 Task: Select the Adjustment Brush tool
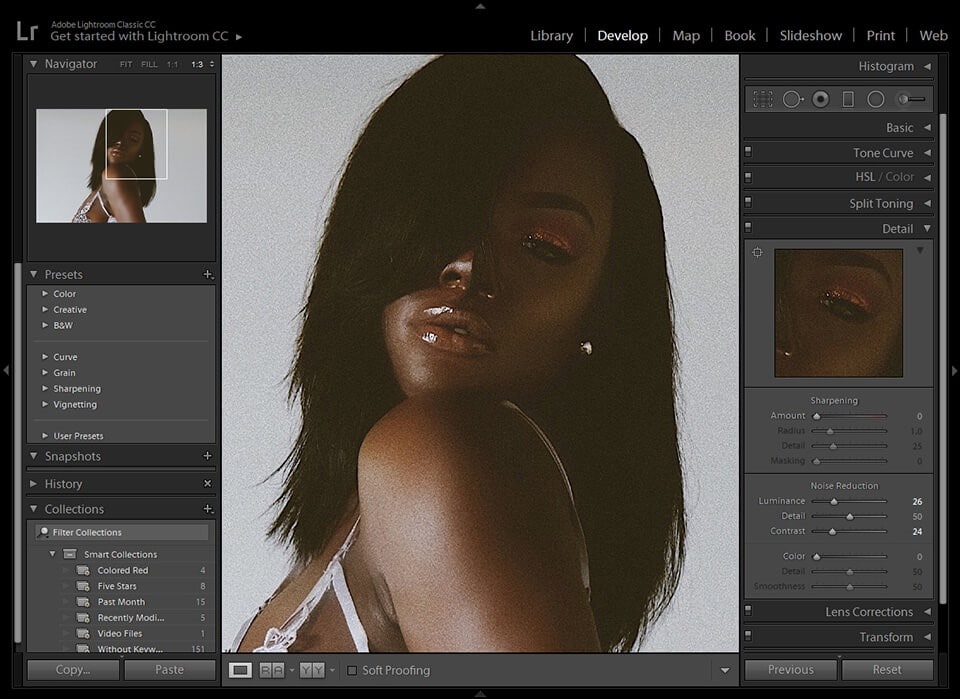911,99
